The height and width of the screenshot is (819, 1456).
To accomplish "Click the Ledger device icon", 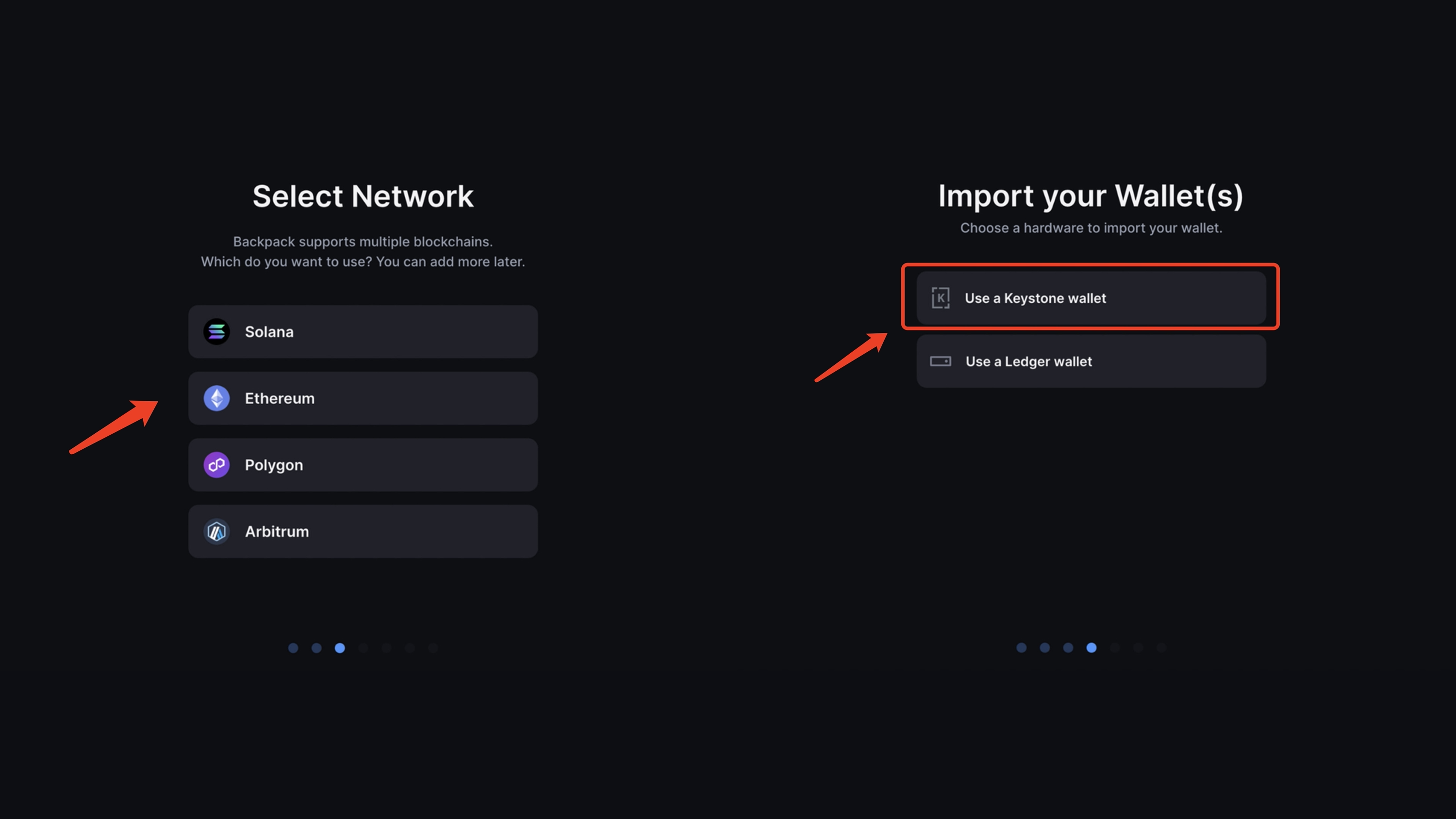I will click(941, 361).
